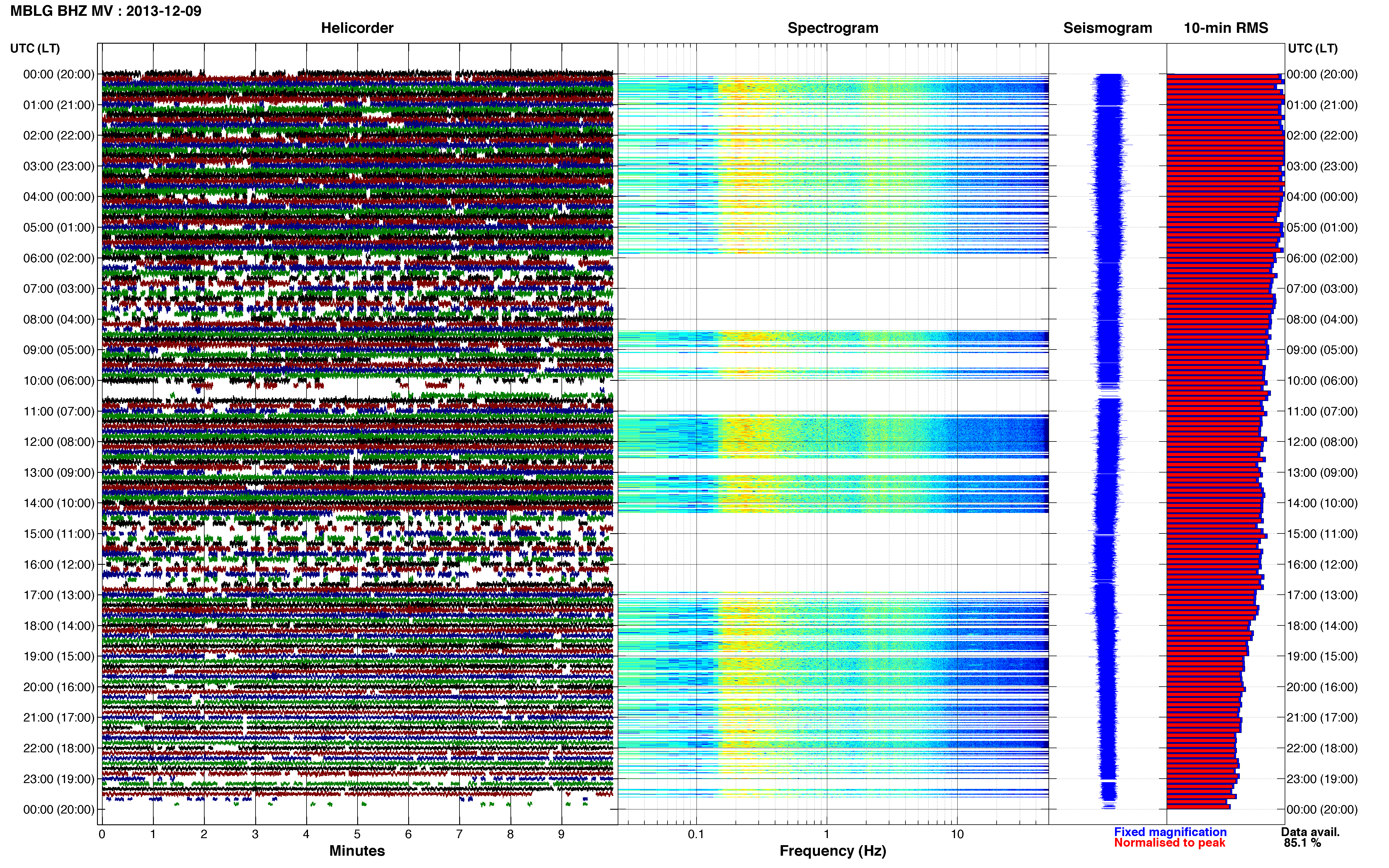Click left time label '06:00 (02:00)'
1389x868 pixels.
coord(59,258)
